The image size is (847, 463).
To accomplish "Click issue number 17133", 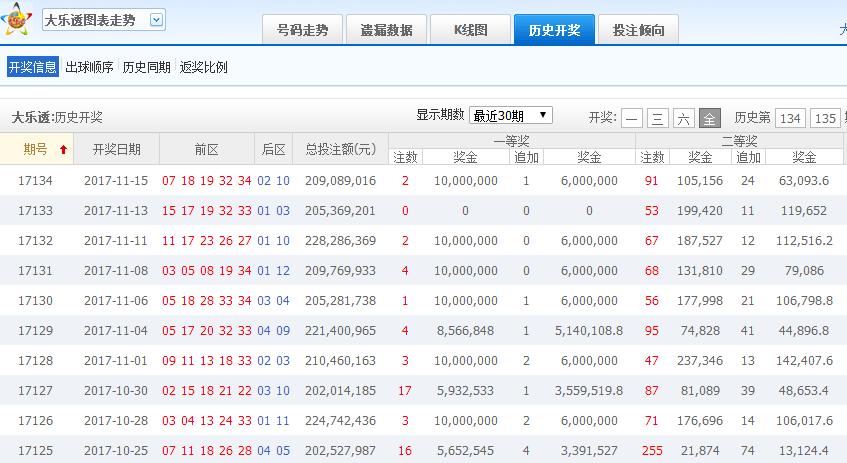I will tap(36, 211).
